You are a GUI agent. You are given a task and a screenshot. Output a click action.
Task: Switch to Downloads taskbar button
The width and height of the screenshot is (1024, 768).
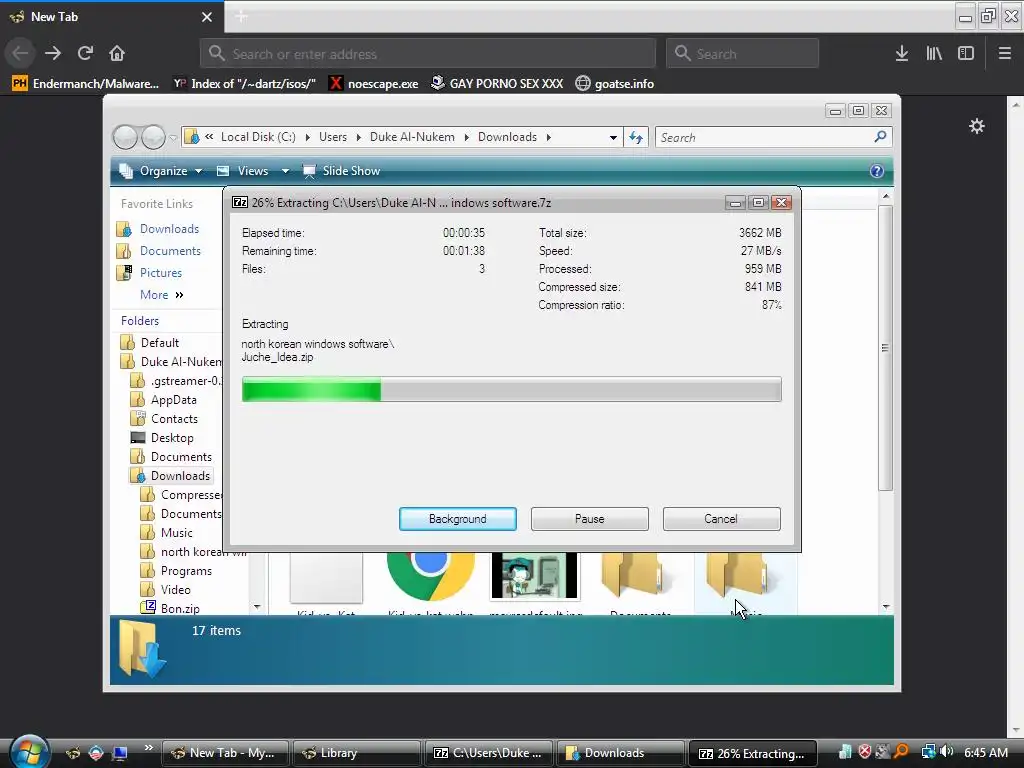(620, 753)
